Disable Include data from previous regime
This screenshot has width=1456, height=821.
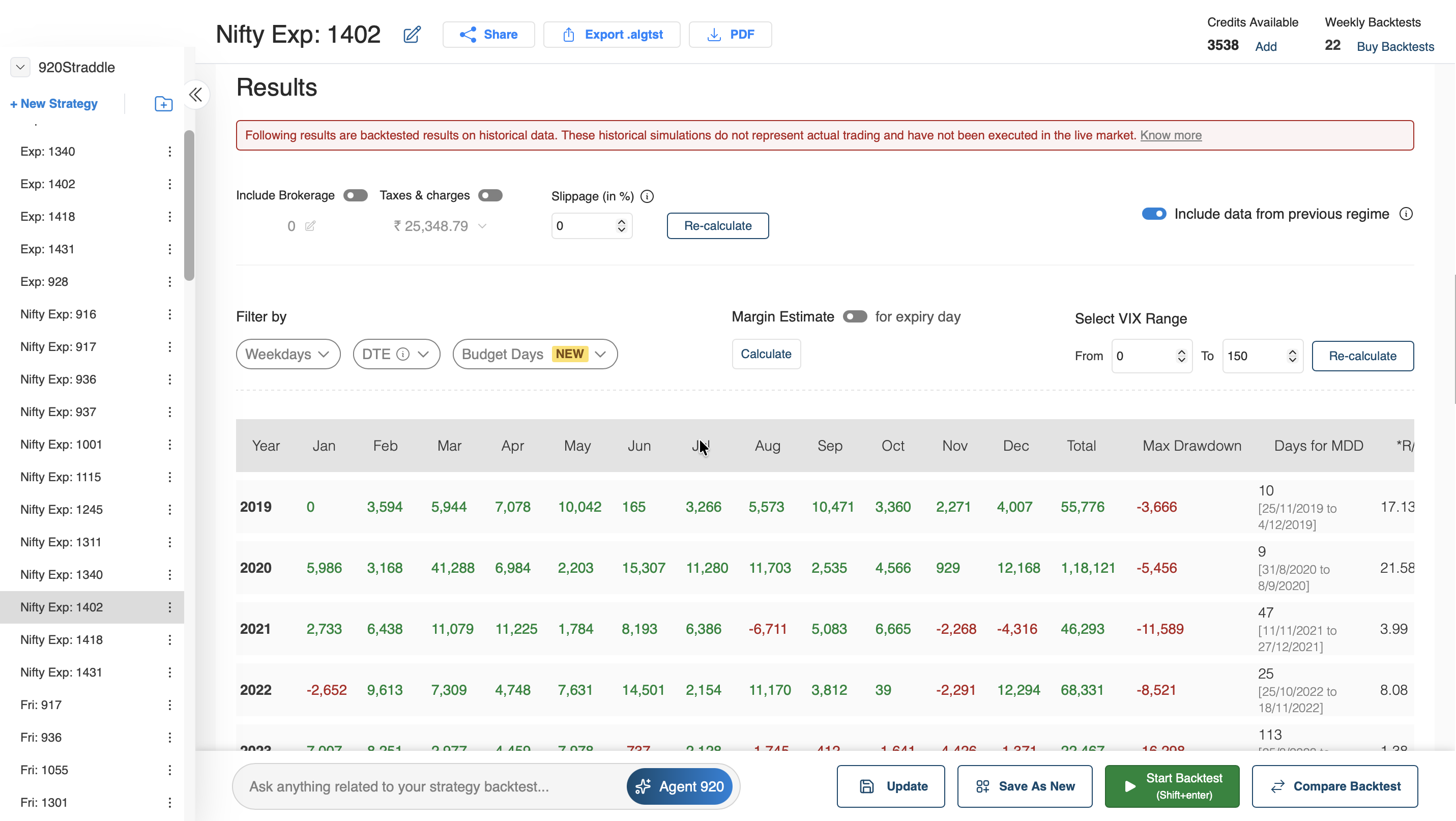(x=1154, y=214)
